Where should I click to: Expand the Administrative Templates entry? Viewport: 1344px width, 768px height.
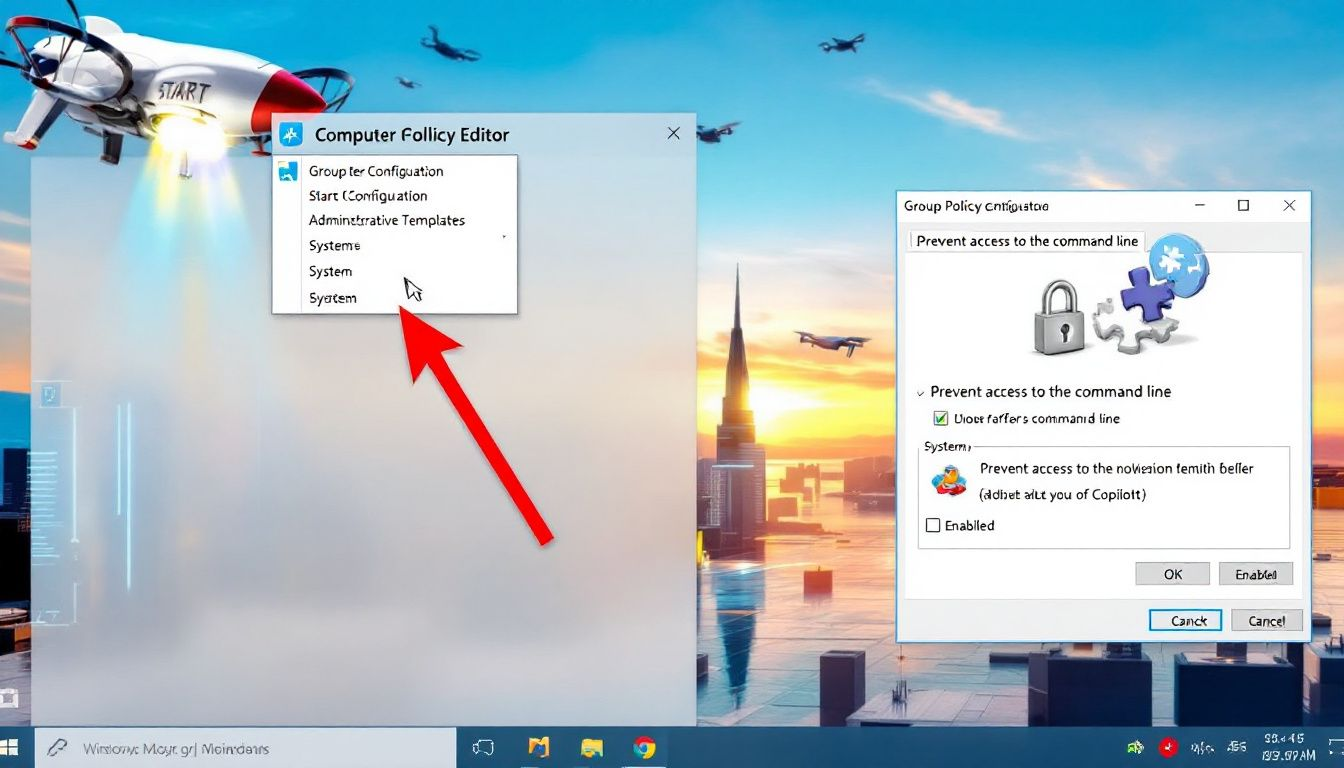[x=386, y=220]
